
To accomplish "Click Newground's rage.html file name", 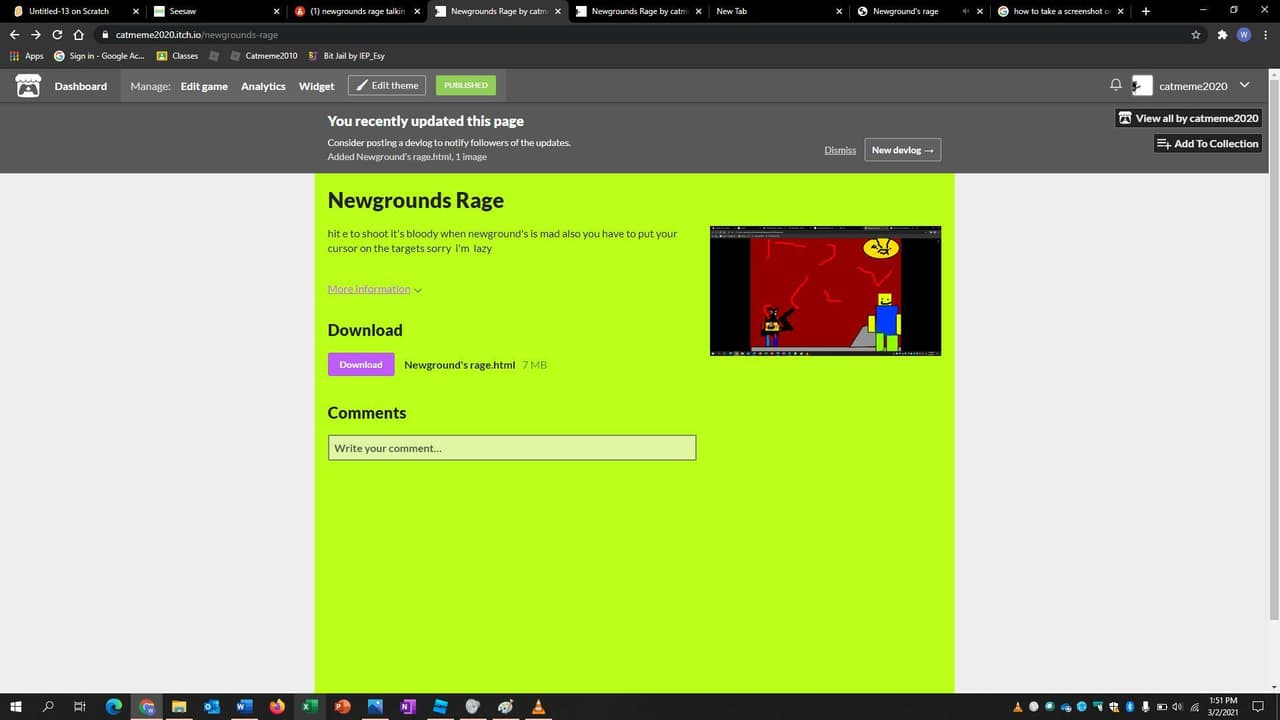I will point(460,365).
